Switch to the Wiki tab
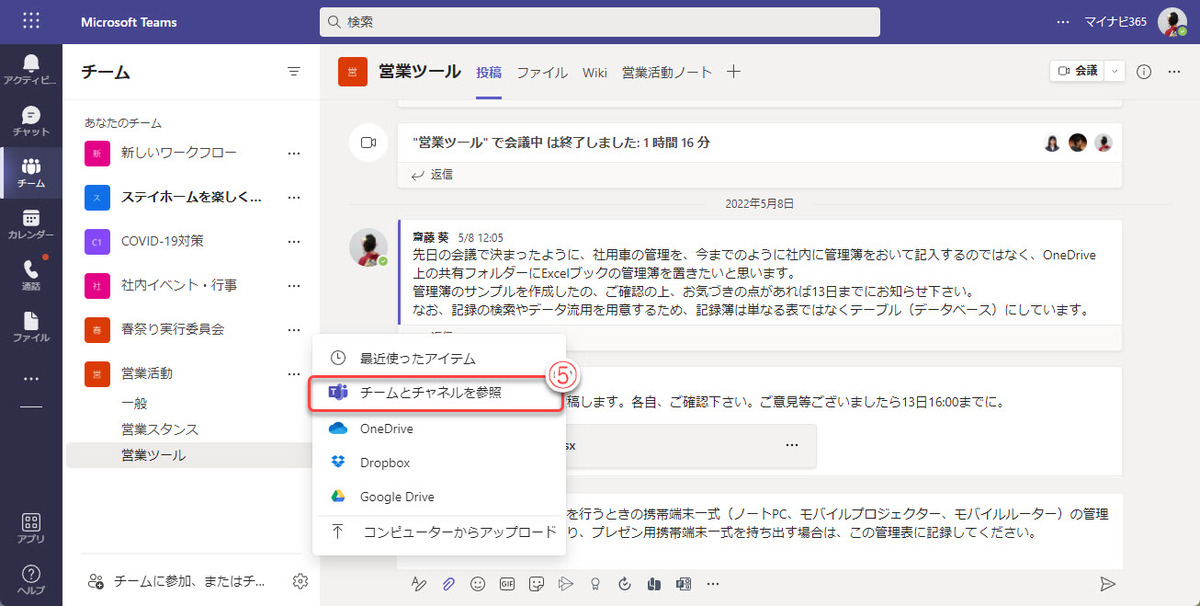 coord(595,72)
